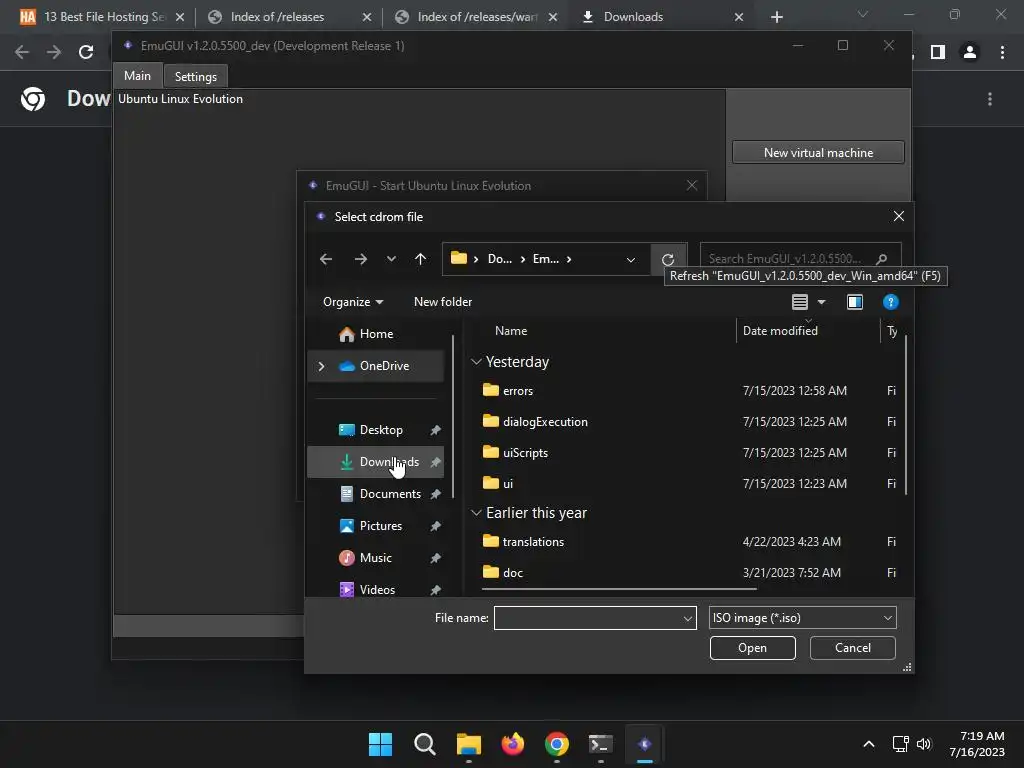Toggle Chrome side panel icon
The image size is (1024, 768).
[938, 52]
